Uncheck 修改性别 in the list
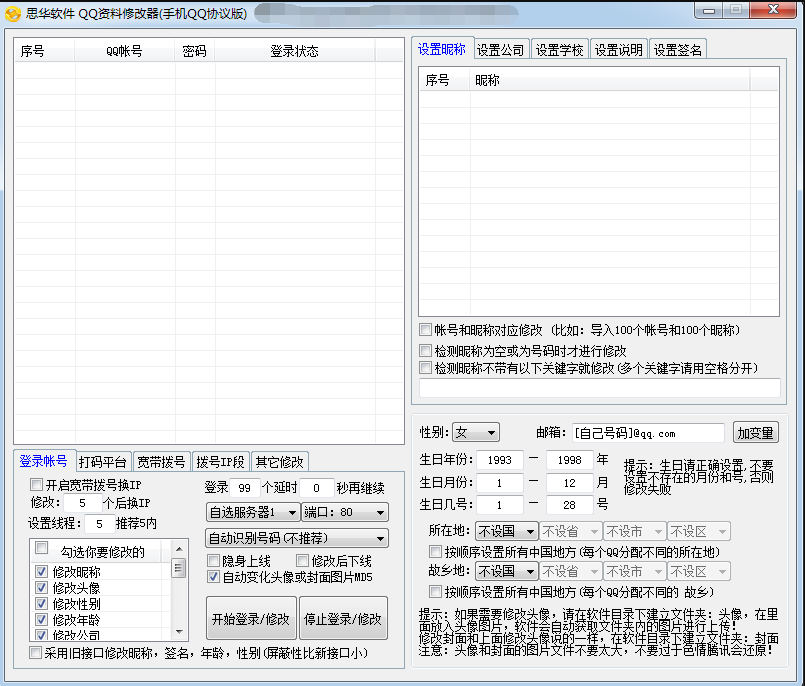The width and height of the screenshot is (805, 686). (42, 603)
